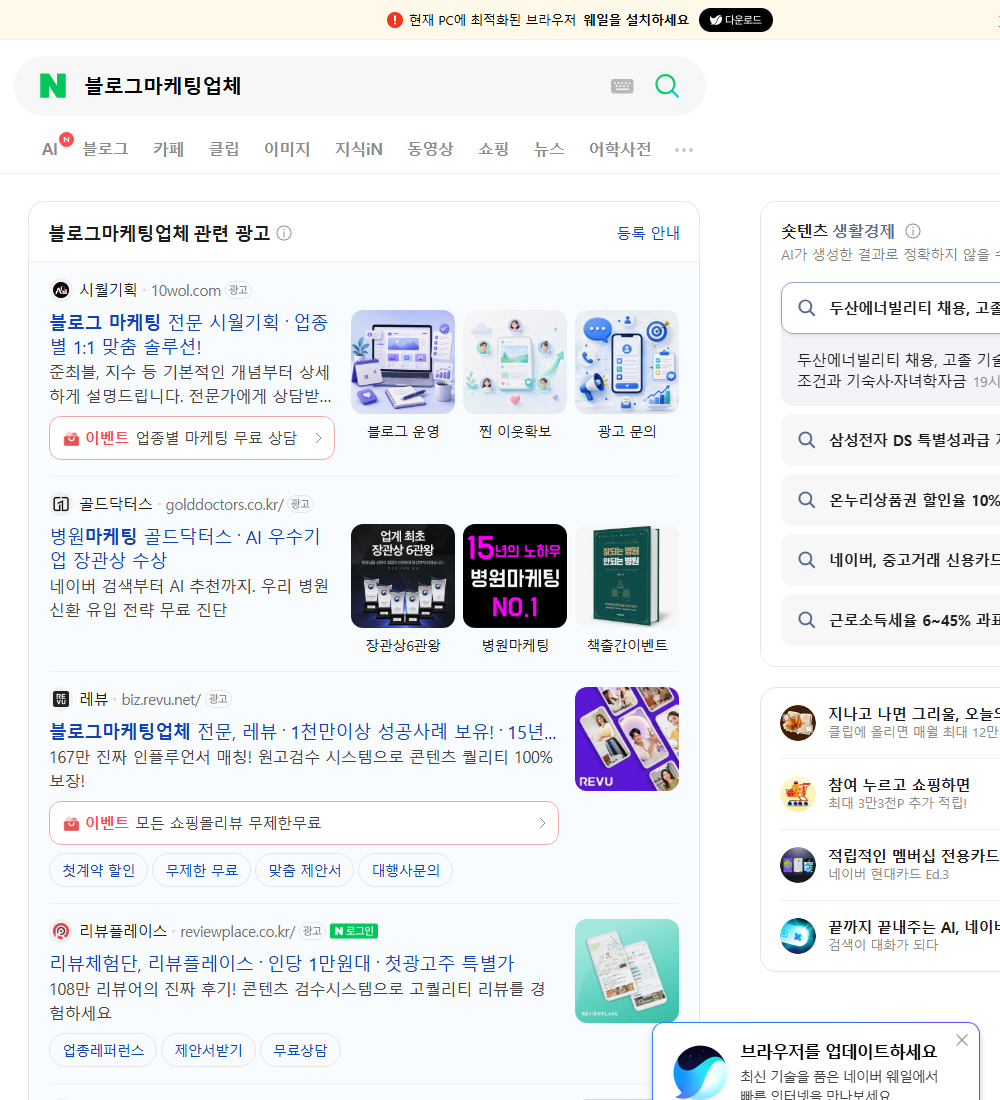This screenshot has width=1000, height=1100.
Task: Open the 장관상6관왕 thumbnail
Action: (x=403, y=576)
